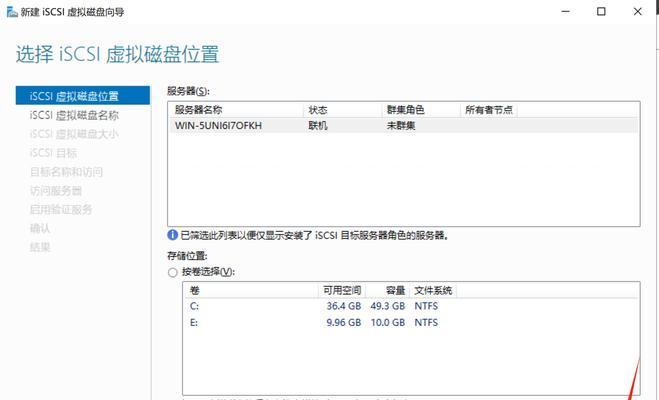Screen dimensions: 659x400
Task: Click the 未群集 cluster role cell
Action: coord(401,125)
